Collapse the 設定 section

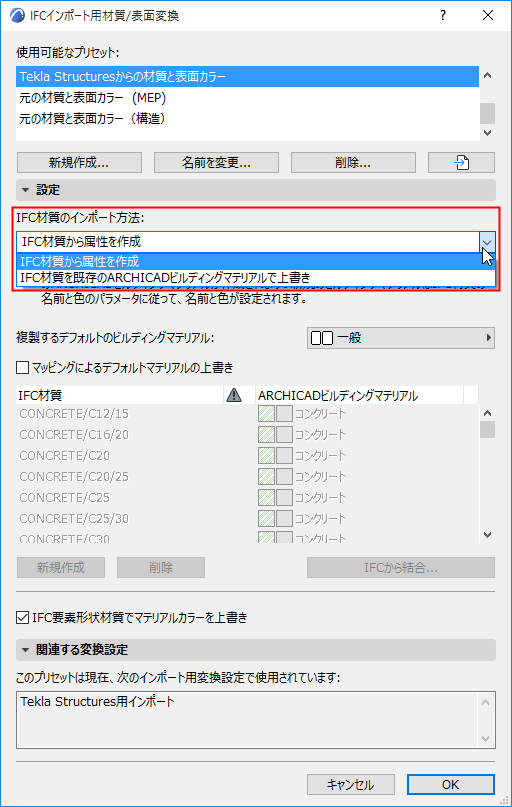coord(25,190)
